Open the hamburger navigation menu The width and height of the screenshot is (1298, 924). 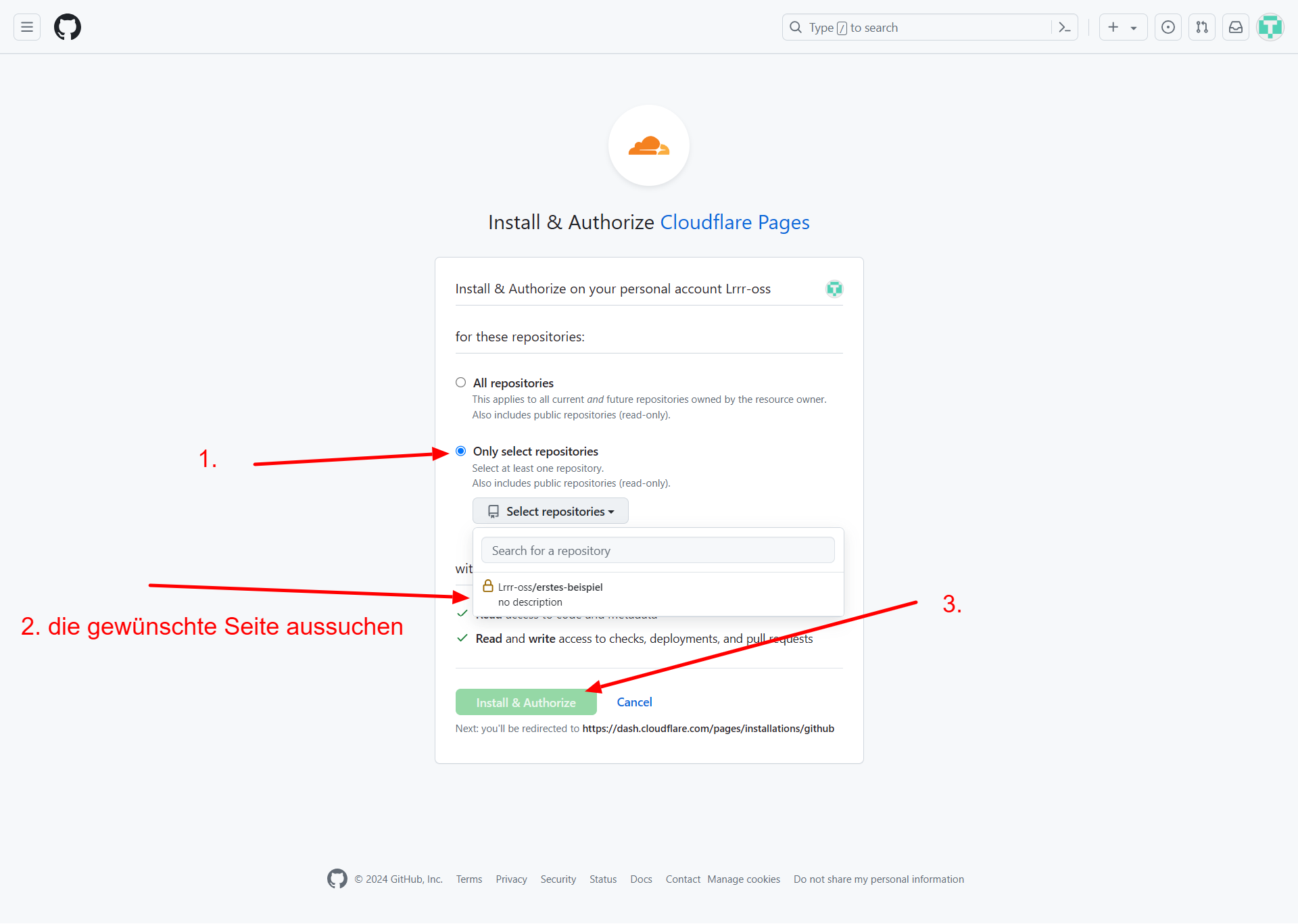click(27, 27)
